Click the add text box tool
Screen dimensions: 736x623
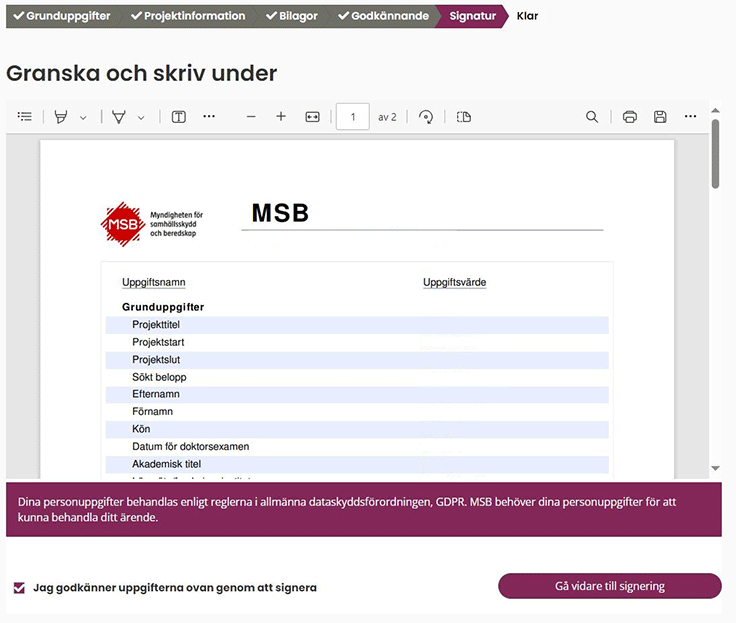pos(178,117)
